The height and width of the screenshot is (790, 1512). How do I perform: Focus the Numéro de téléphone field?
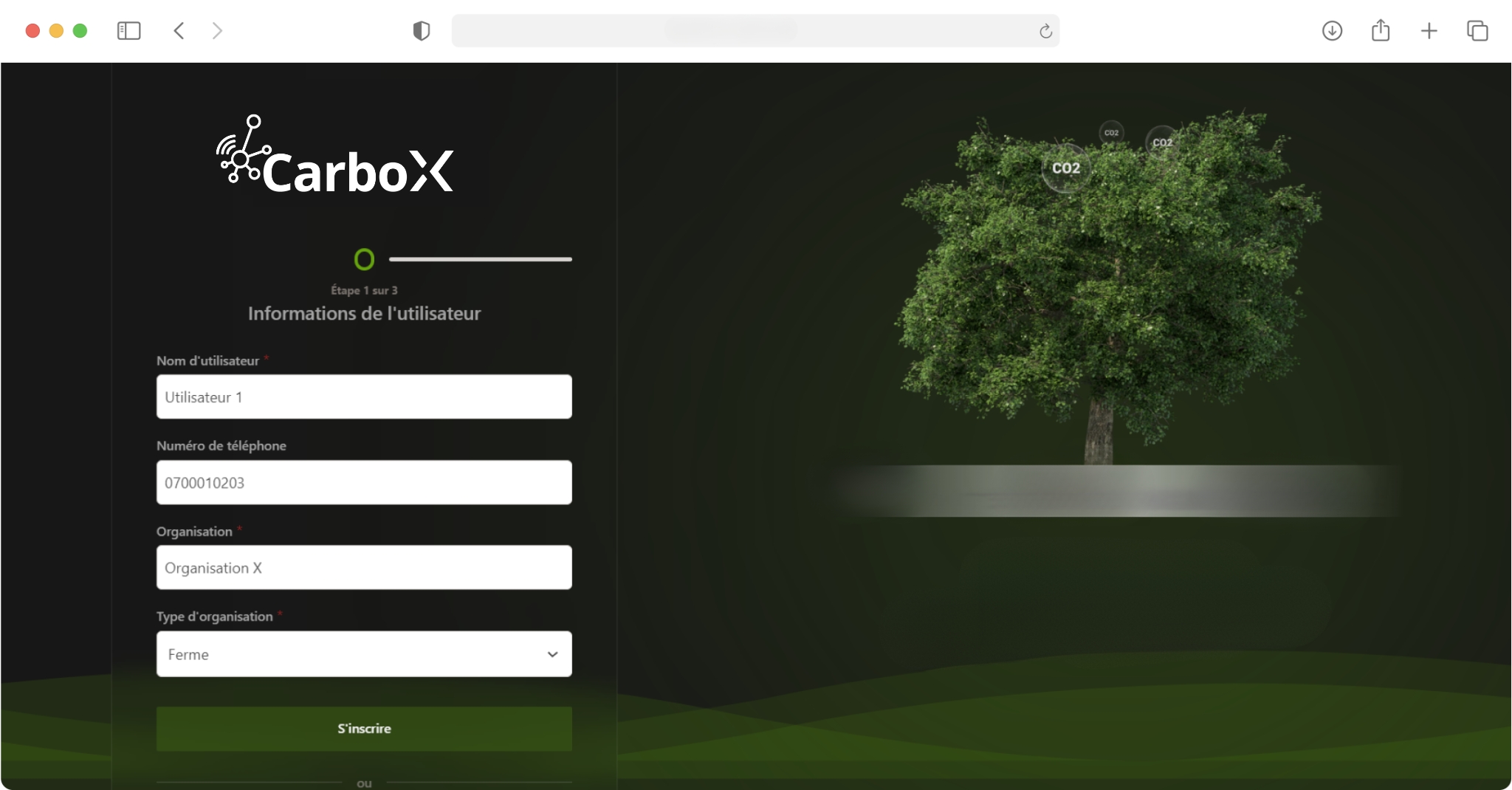[x=364, y=483]
